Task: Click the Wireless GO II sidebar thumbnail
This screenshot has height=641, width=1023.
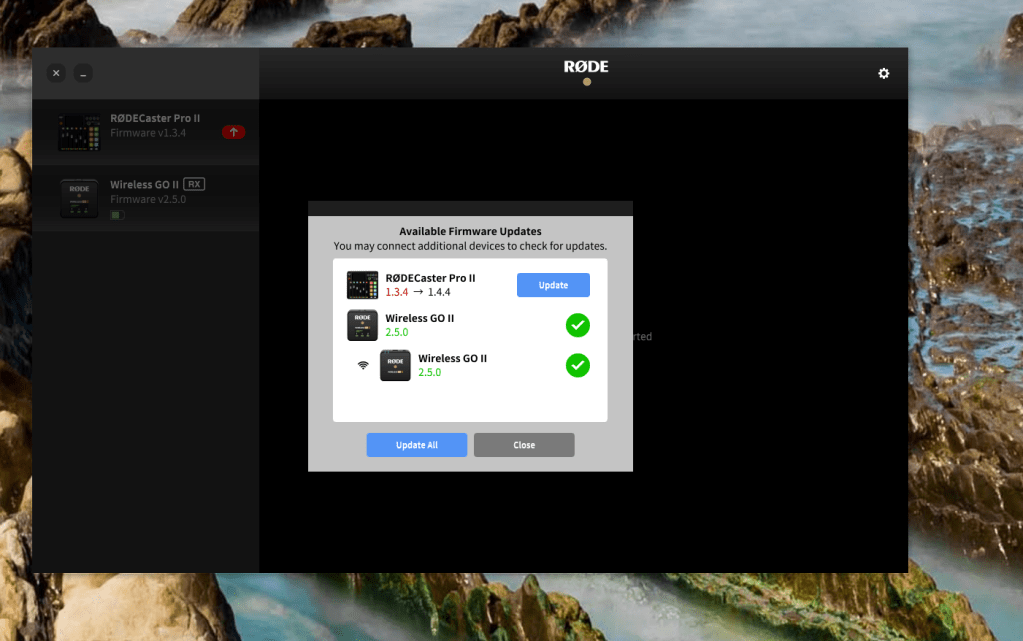Action: coord(79,198)
